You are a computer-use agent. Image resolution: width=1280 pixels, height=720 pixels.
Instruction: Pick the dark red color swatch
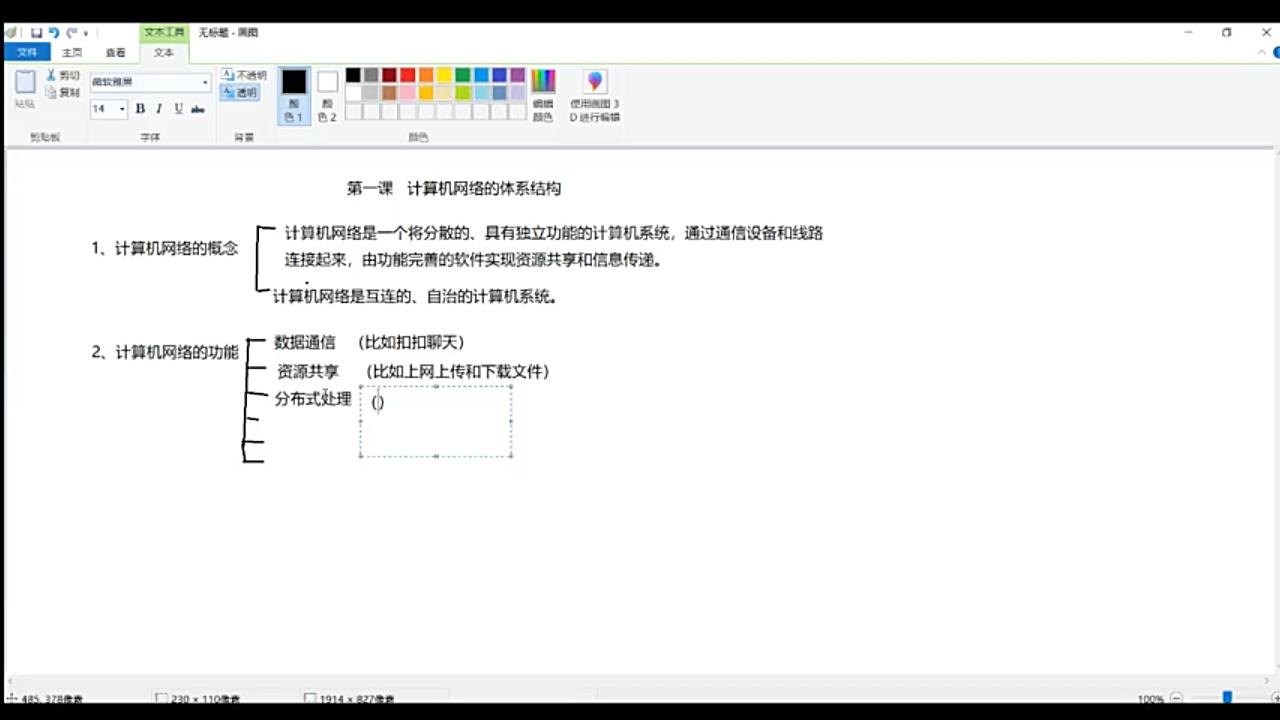pos(389,75)
